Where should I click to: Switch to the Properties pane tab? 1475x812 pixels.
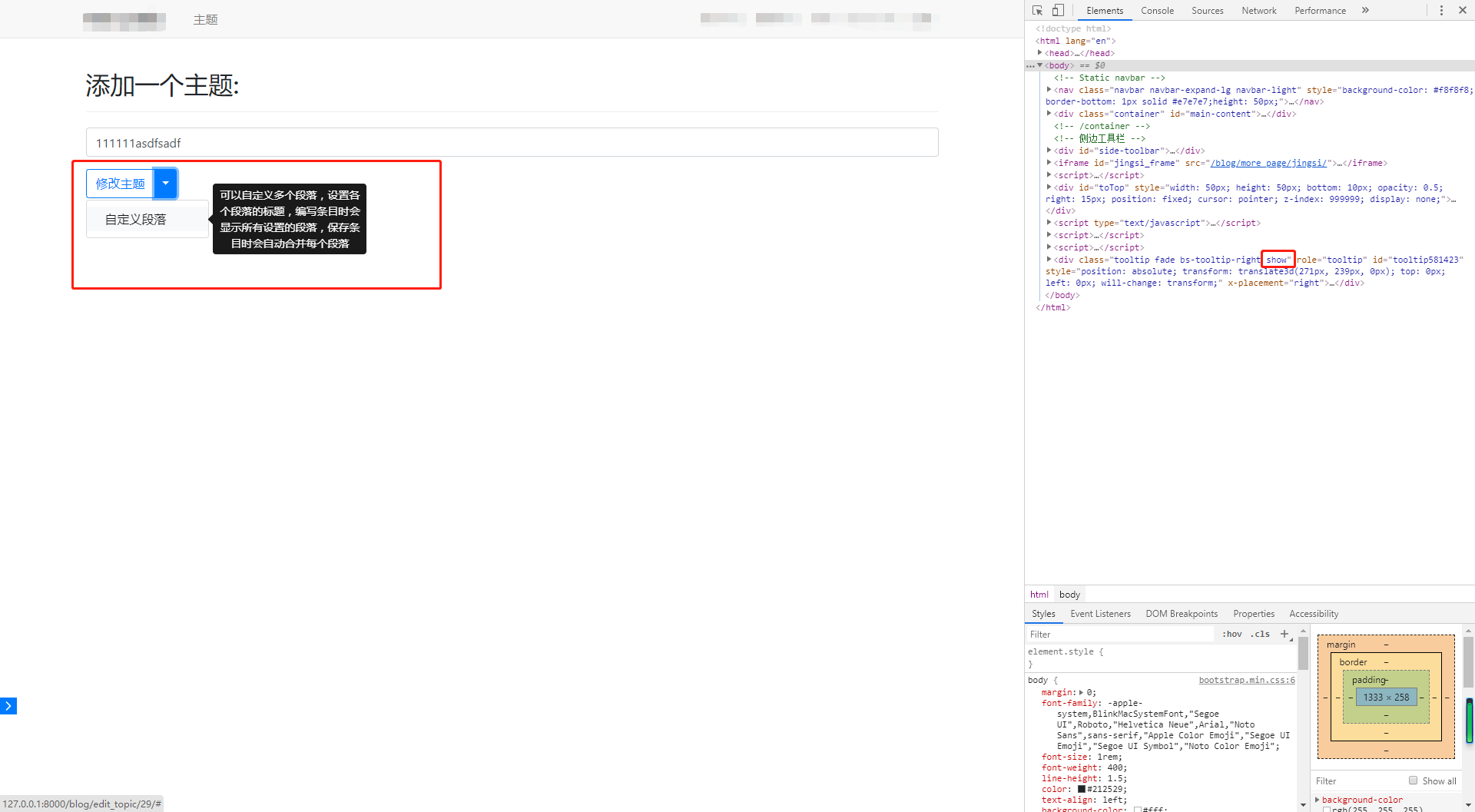click(x=1254, y=614)
